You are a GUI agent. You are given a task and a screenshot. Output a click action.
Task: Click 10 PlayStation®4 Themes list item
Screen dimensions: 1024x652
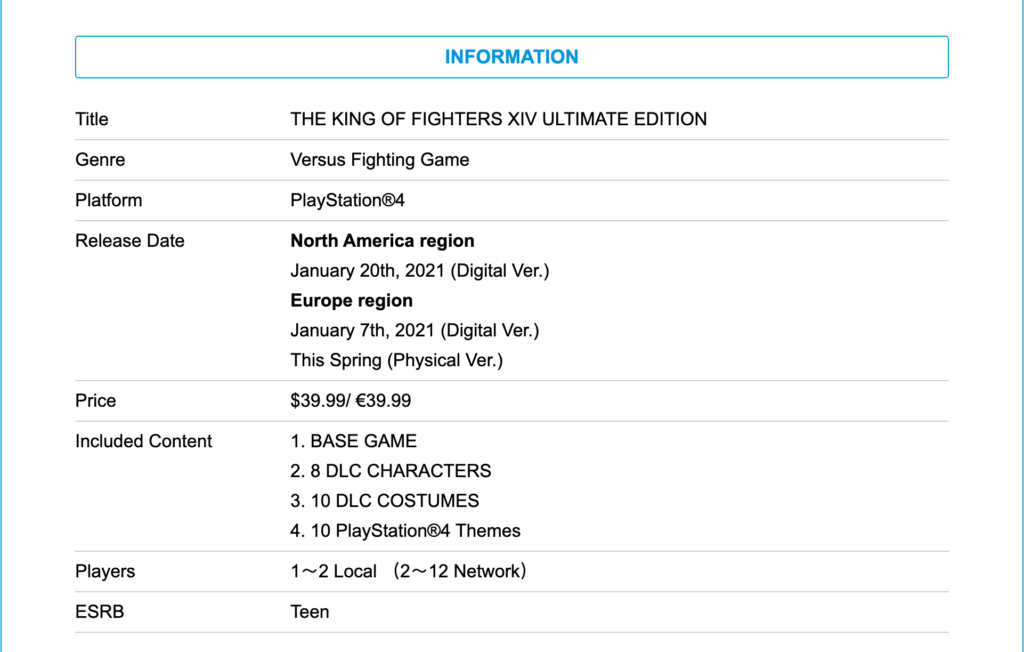406,530
